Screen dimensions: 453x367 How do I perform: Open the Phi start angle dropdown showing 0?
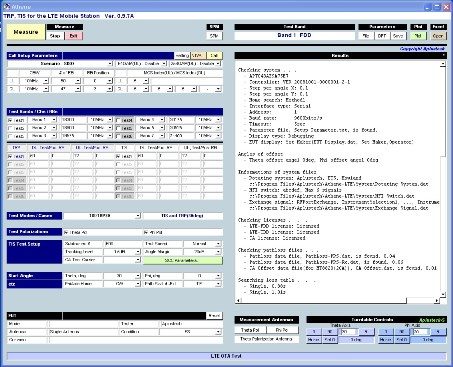tap(218, 276)
